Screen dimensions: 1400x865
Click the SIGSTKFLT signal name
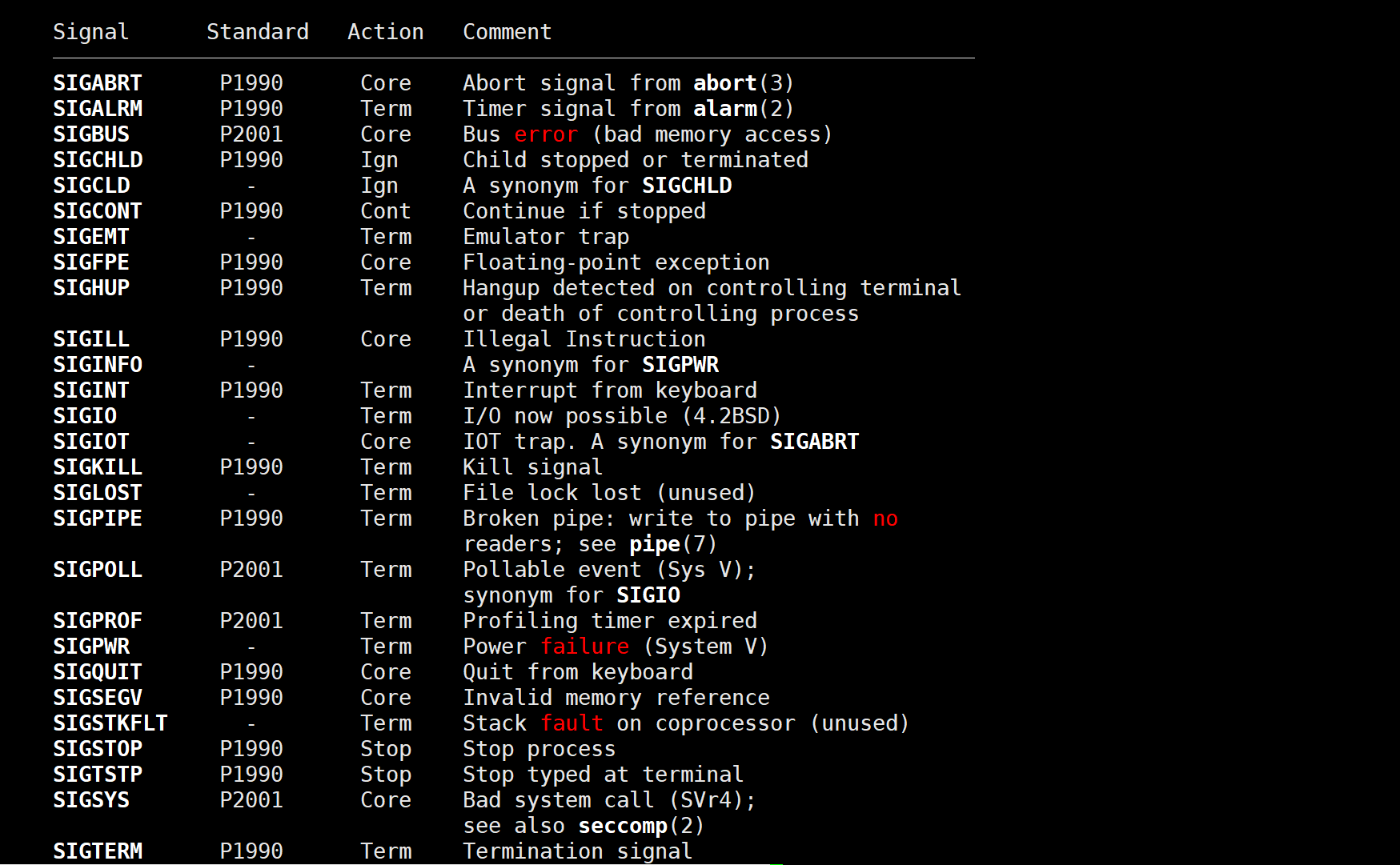tap(110, 723)
